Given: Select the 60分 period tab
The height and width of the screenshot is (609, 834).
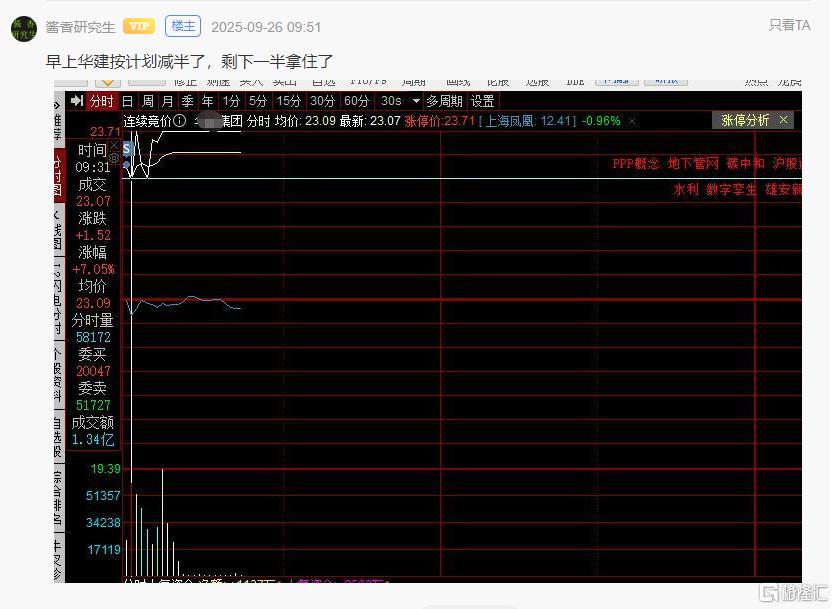Looking at the screenshot, I should coord(357,101).
